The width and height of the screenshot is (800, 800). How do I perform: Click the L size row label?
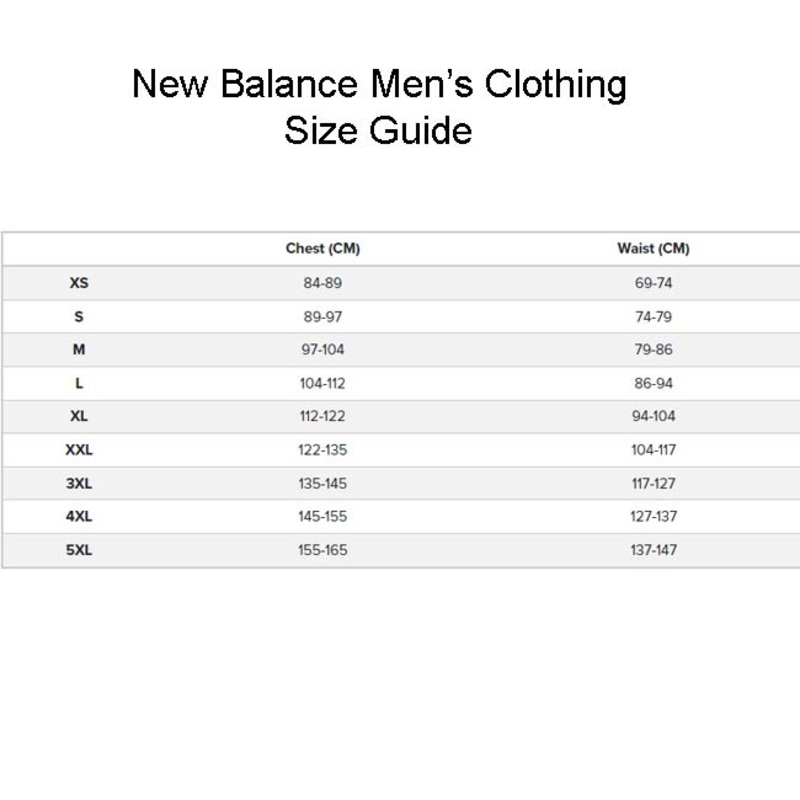click(79, 384)
